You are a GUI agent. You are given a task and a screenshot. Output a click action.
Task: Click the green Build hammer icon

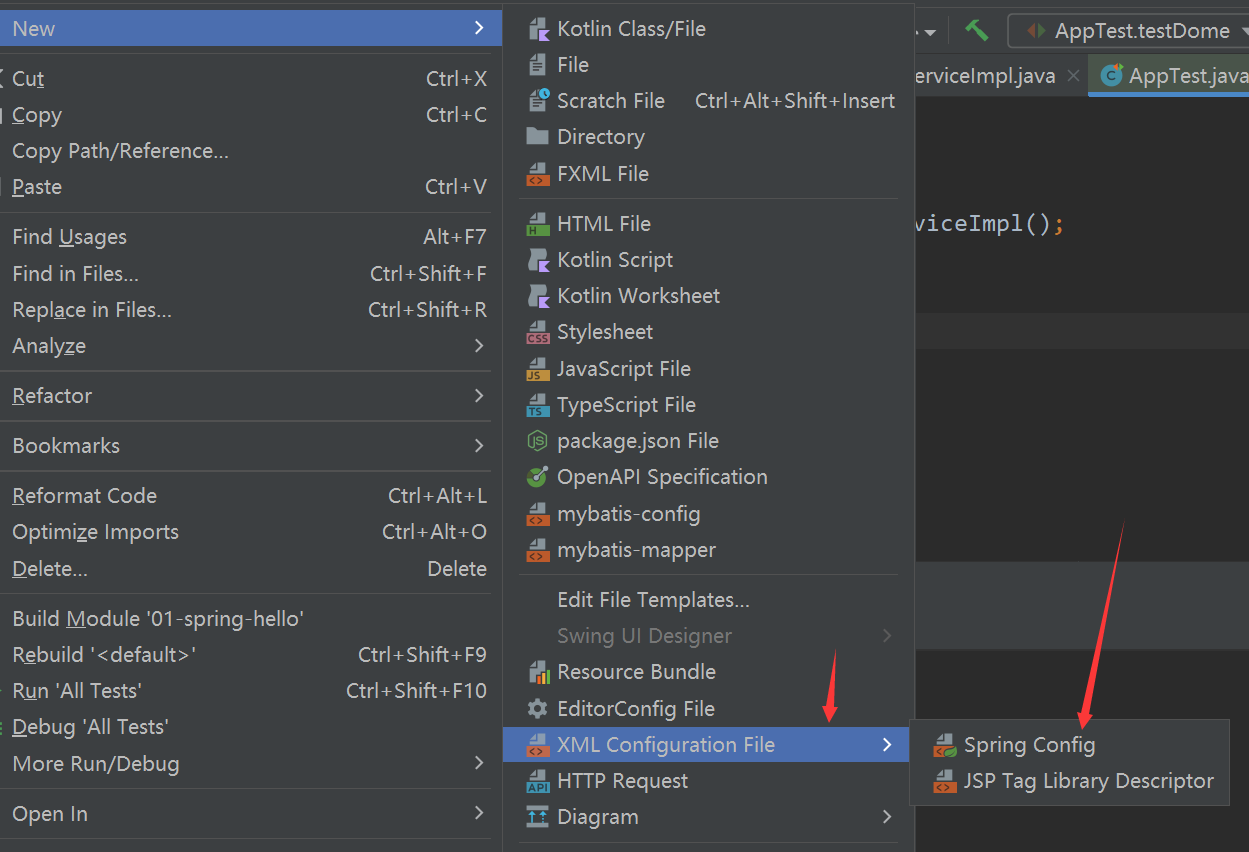click(x=977, y=30)
